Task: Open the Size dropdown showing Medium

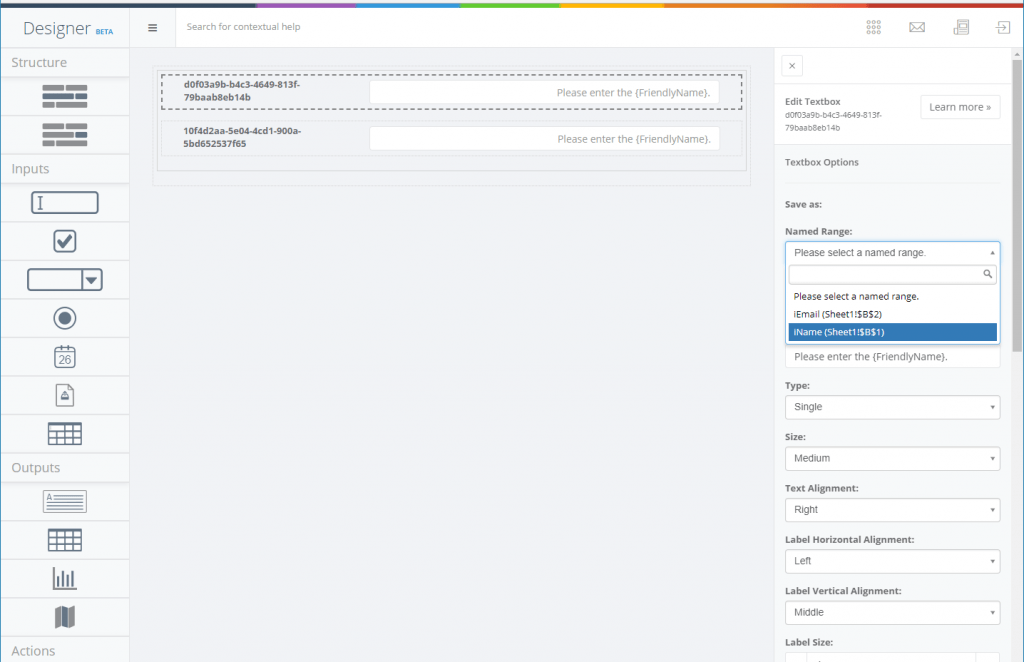Action: (x=891, y=458)
